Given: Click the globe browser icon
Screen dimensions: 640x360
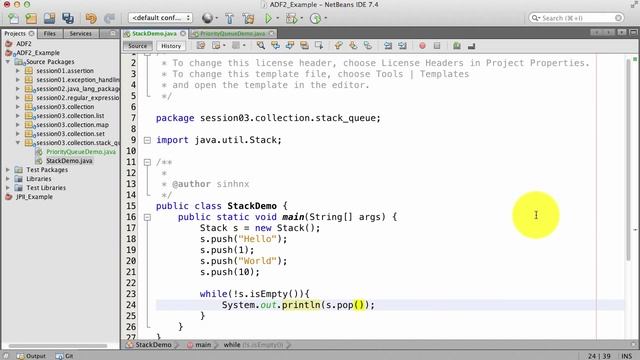Looking at the screenshot, I should click(207, 18).
